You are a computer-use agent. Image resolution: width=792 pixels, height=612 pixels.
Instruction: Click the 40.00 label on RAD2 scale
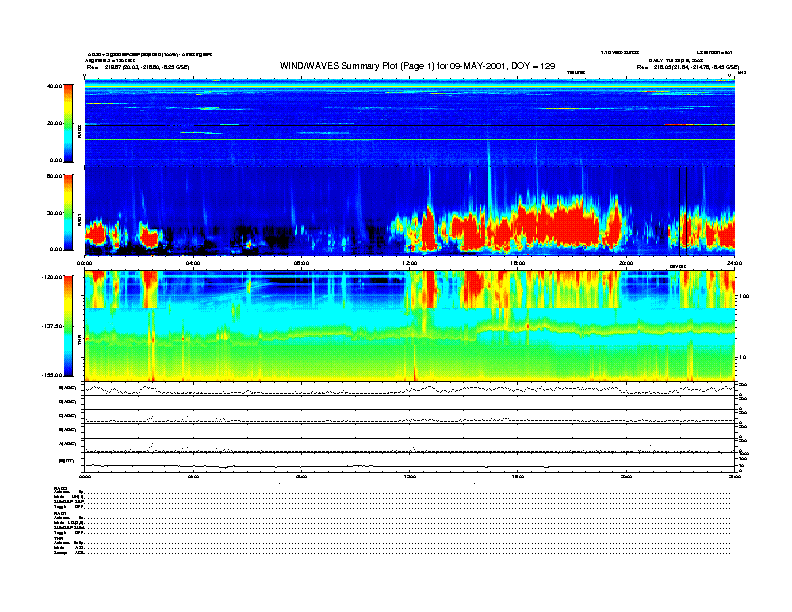[54, 86]
